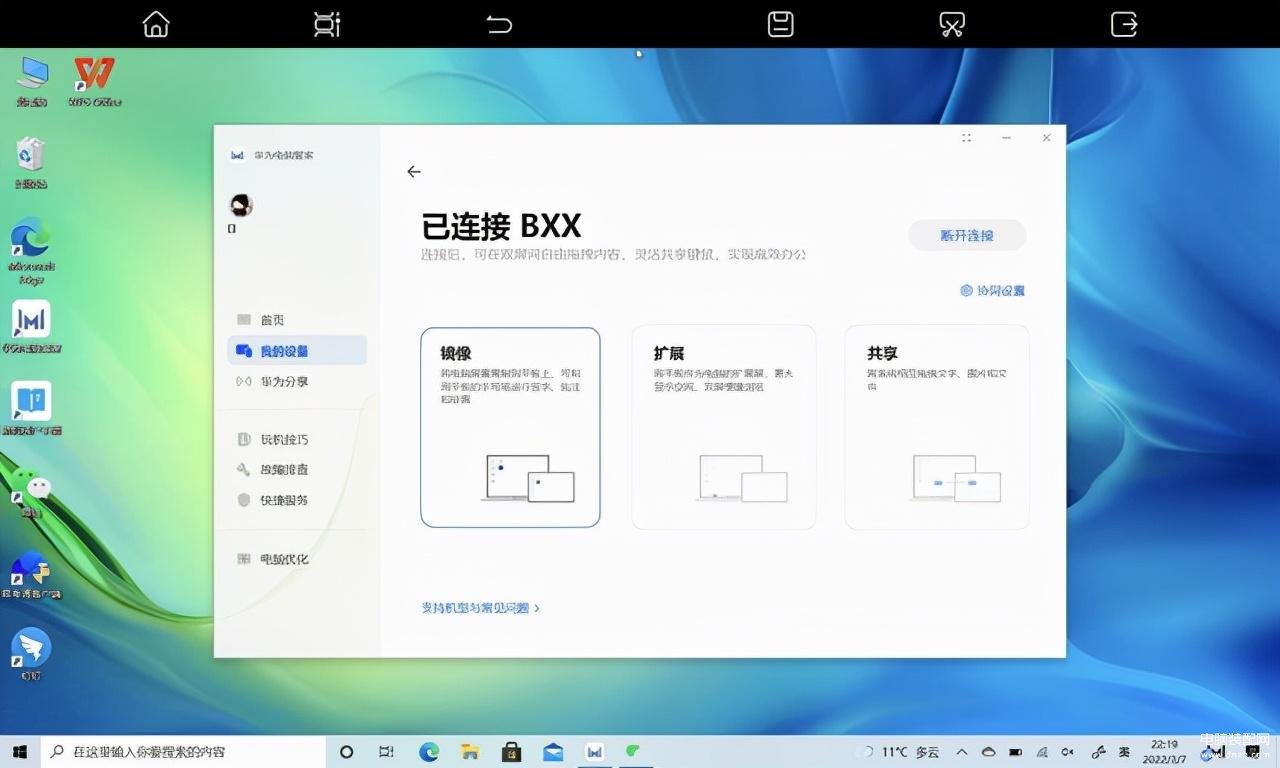The image size is (1280, 768).
Task: Open File Explorer from the taskbar
Action: point(470,752)
